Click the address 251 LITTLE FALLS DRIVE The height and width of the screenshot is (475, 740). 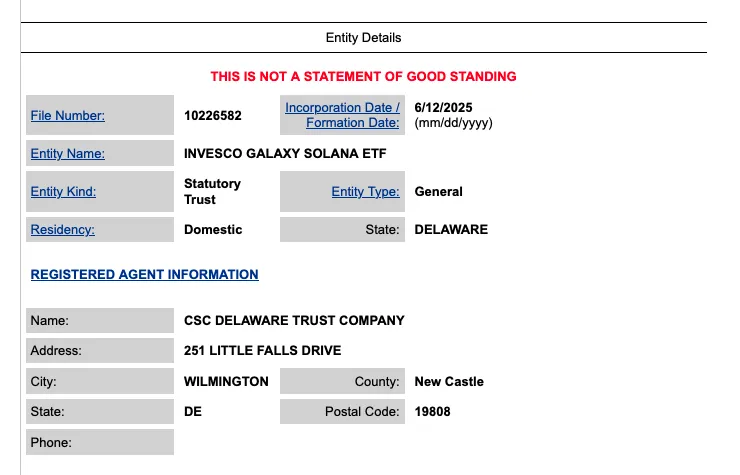[x=262, y=350]
